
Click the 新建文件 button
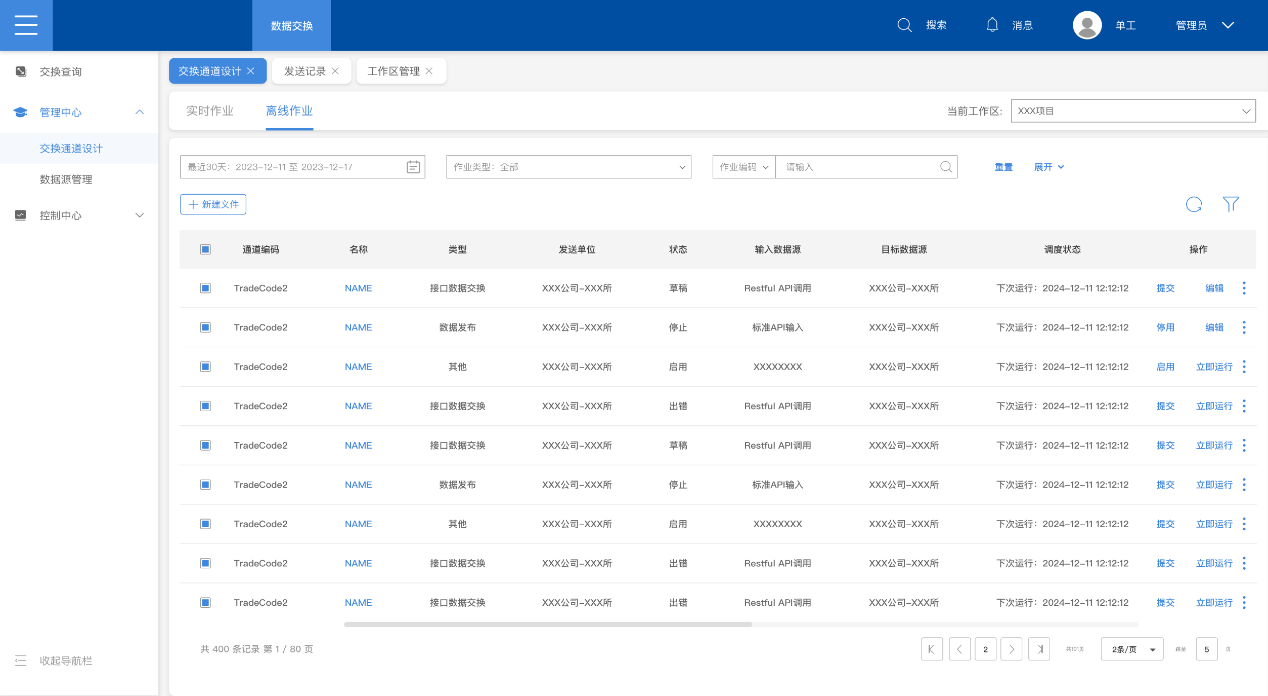213,204
